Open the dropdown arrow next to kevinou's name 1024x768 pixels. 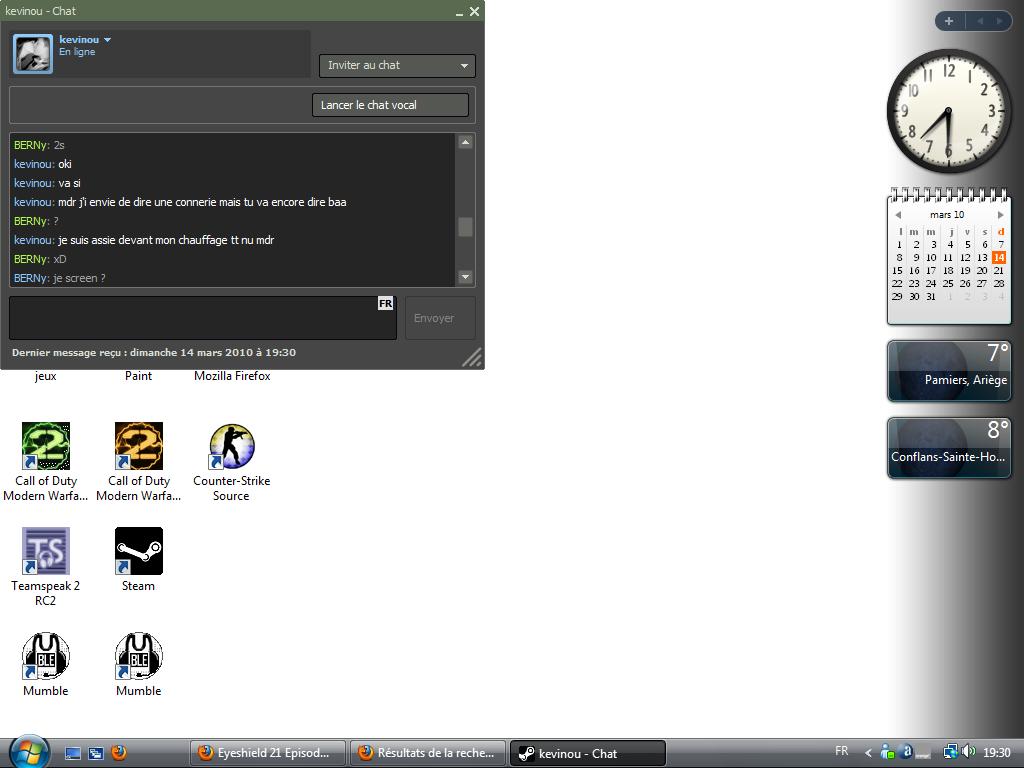point(108,40)
